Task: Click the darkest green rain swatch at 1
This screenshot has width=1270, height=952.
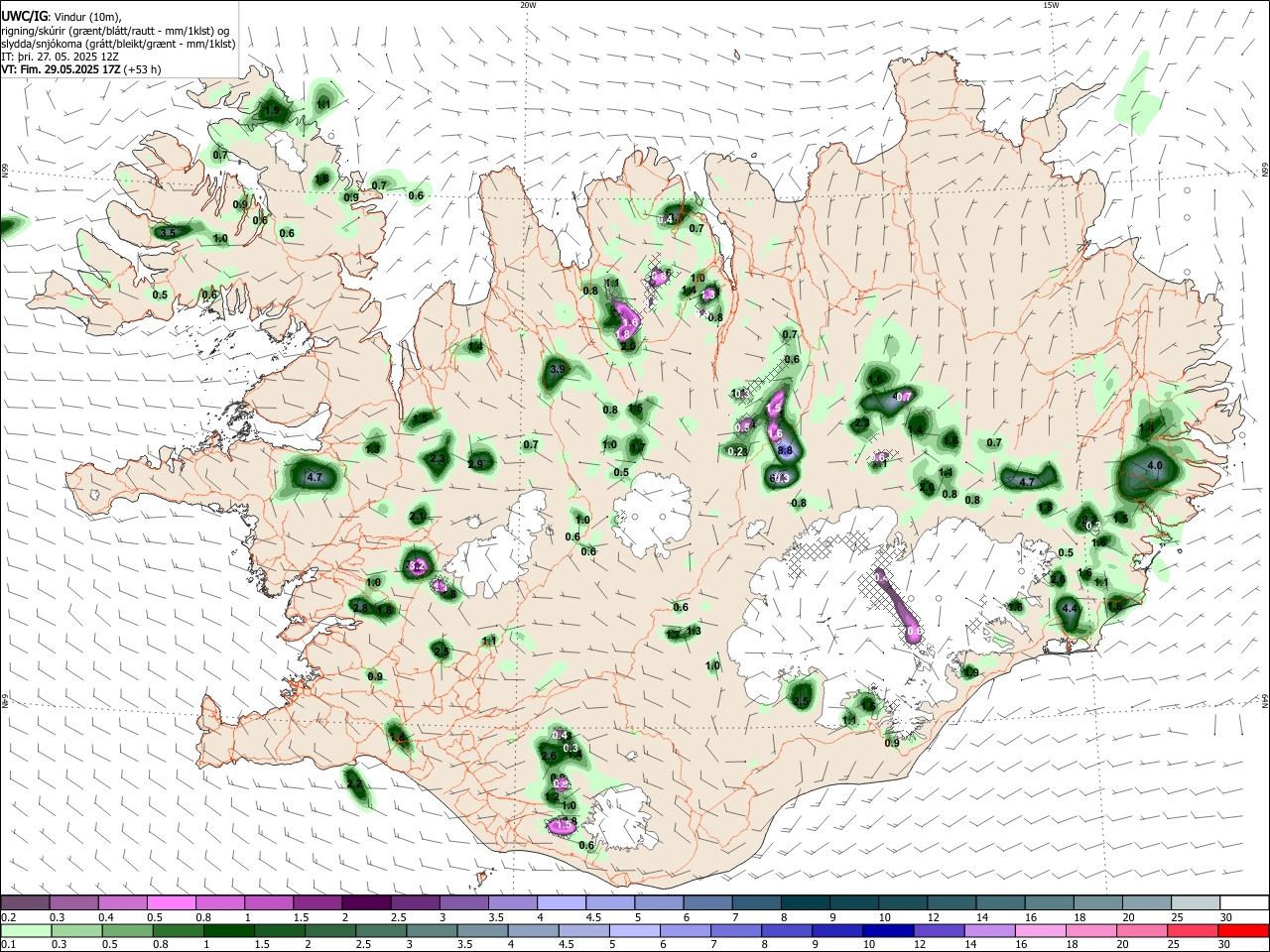Action: coord(227,931)
